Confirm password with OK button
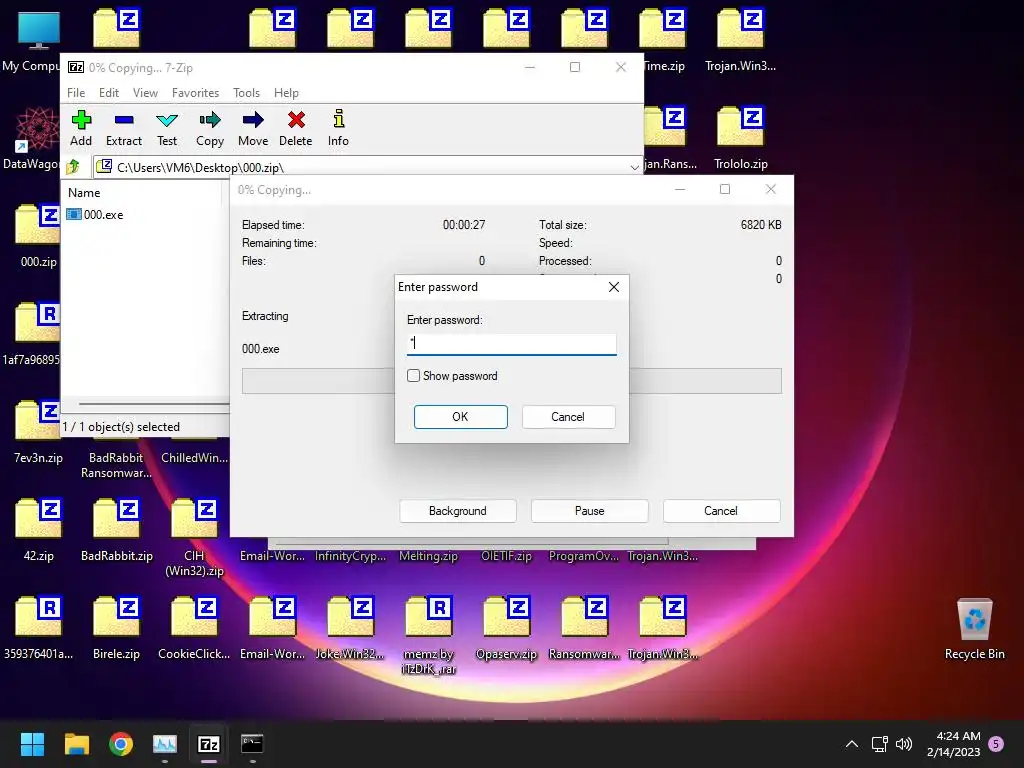The width and height of the screenshot is (1024, 768). pyautogui.click(x=460, y=417)
